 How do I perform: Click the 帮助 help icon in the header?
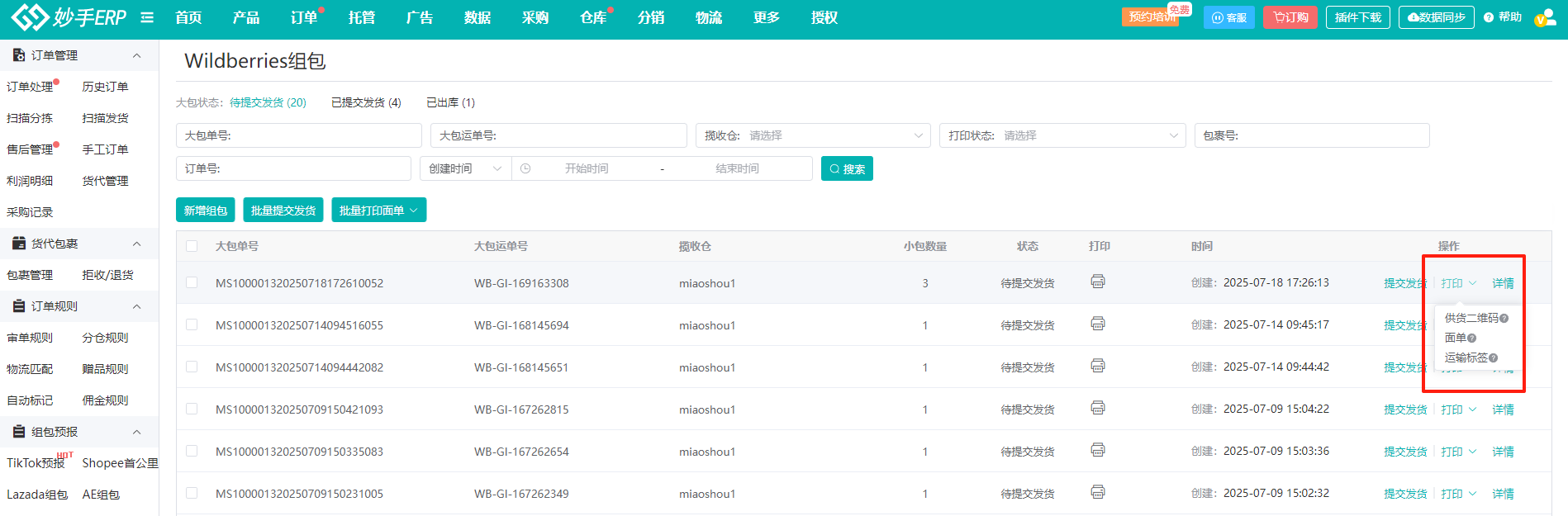(1489, 17)
